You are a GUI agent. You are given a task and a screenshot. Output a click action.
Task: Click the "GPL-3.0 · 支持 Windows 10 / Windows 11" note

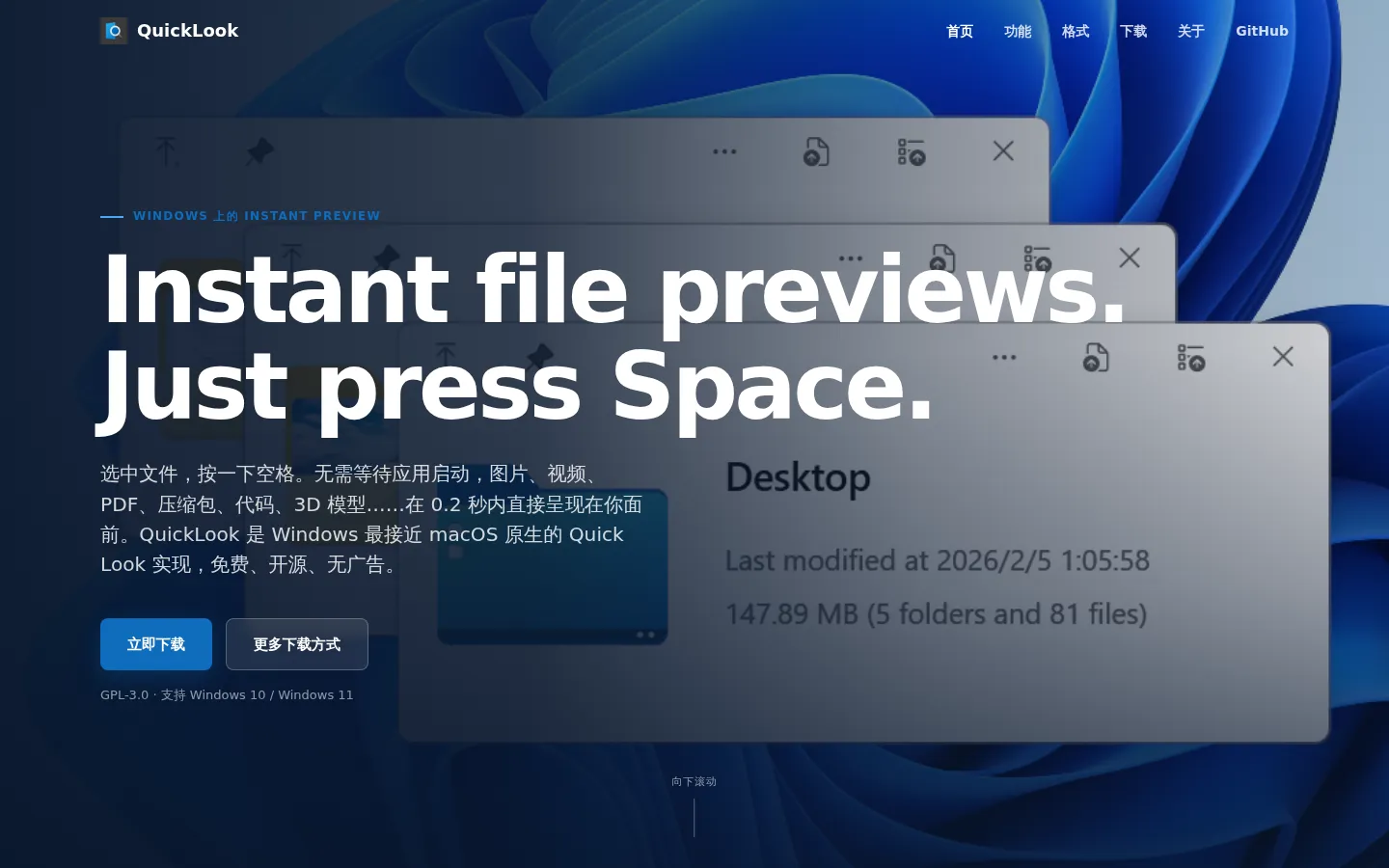[x=227, y=694]
